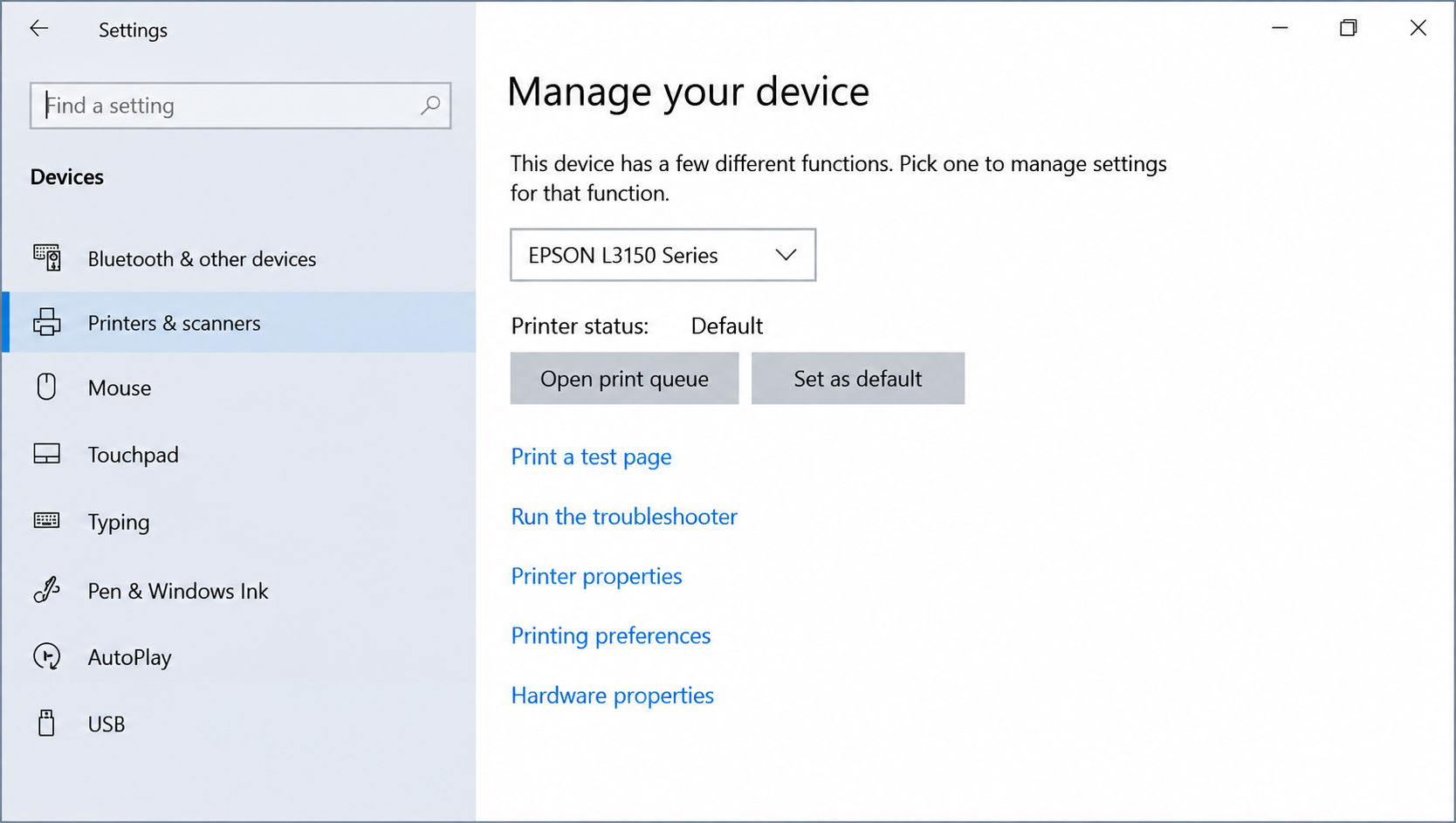Click the search magnifier icon
The width and height of the screenshot is (1456, 823).
430,106
